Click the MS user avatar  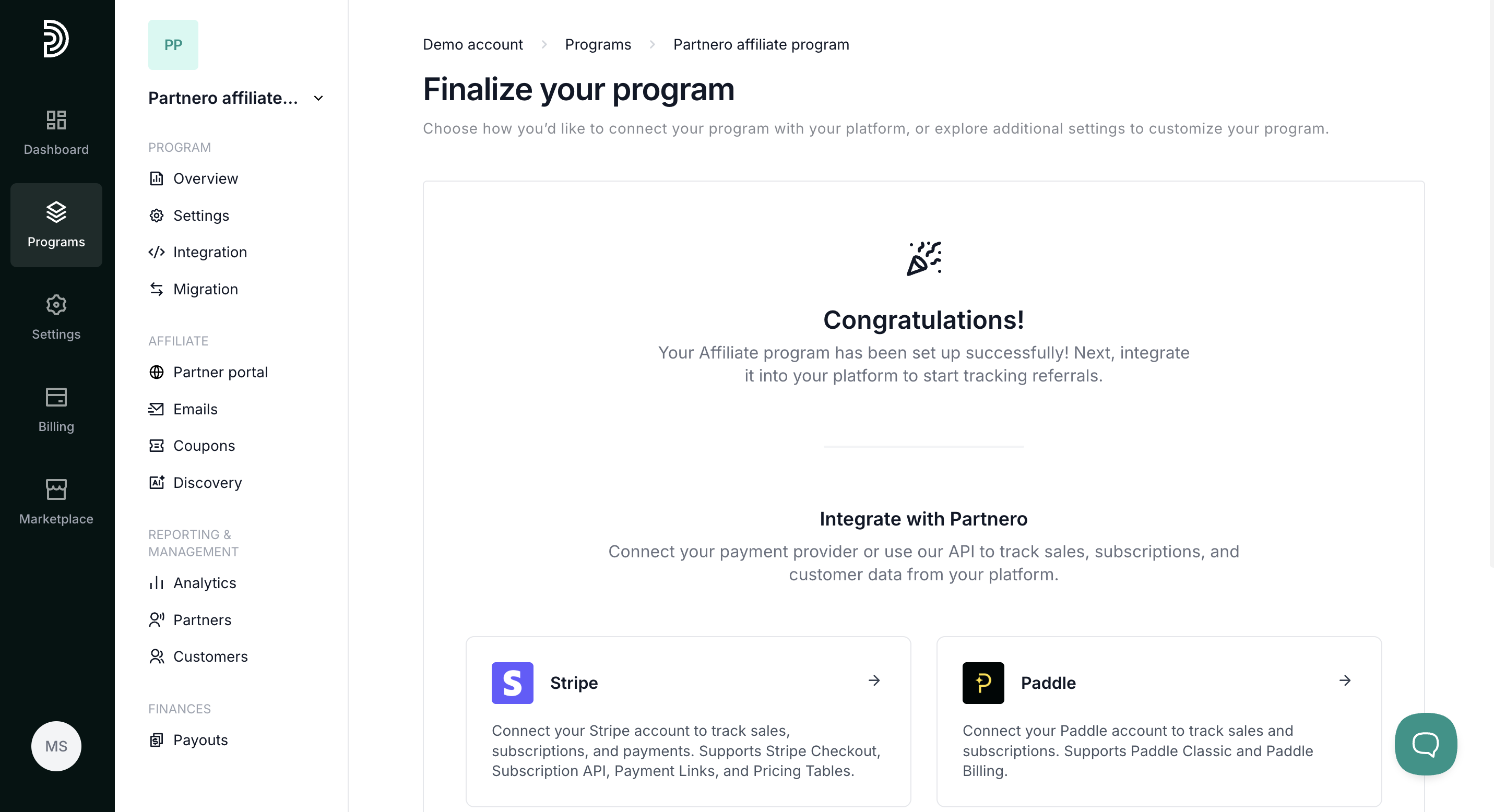coord(56,745)
